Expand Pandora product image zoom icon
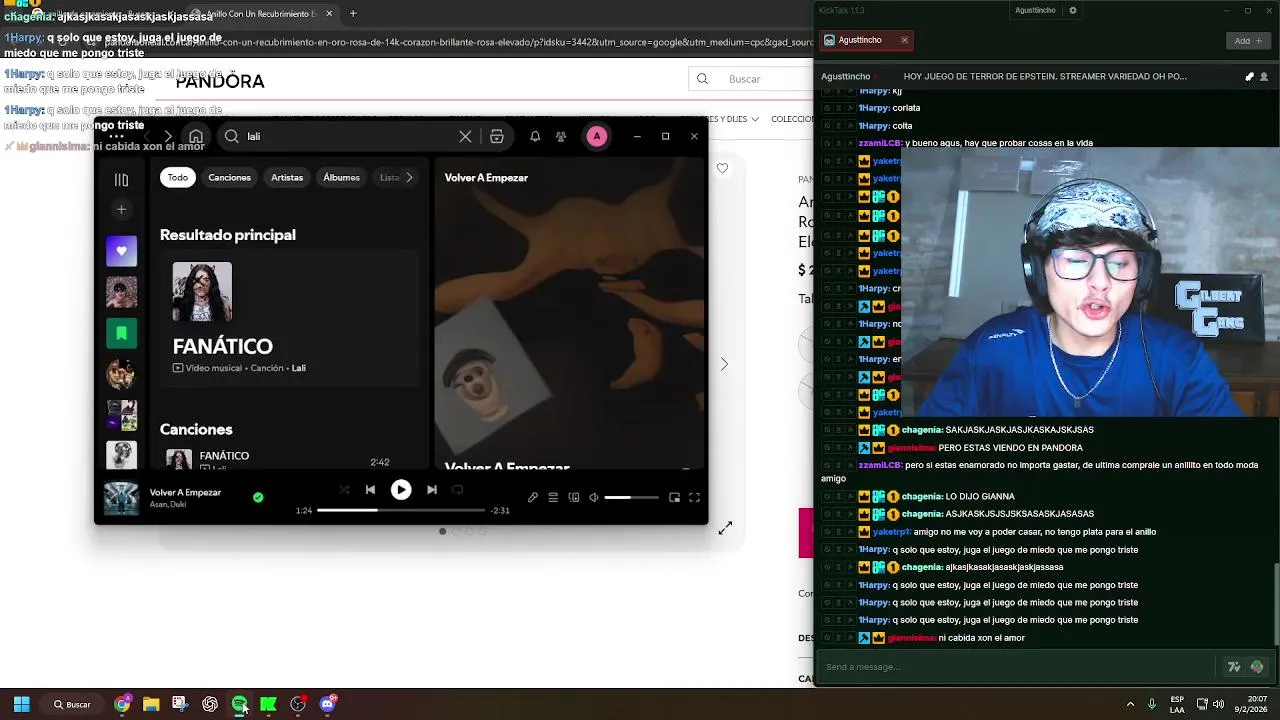 point(725,528)
